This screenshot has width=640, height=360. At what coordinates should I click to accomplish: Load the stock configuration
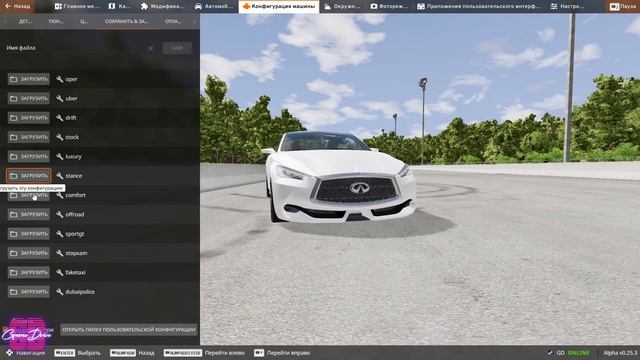coord(29,137)
